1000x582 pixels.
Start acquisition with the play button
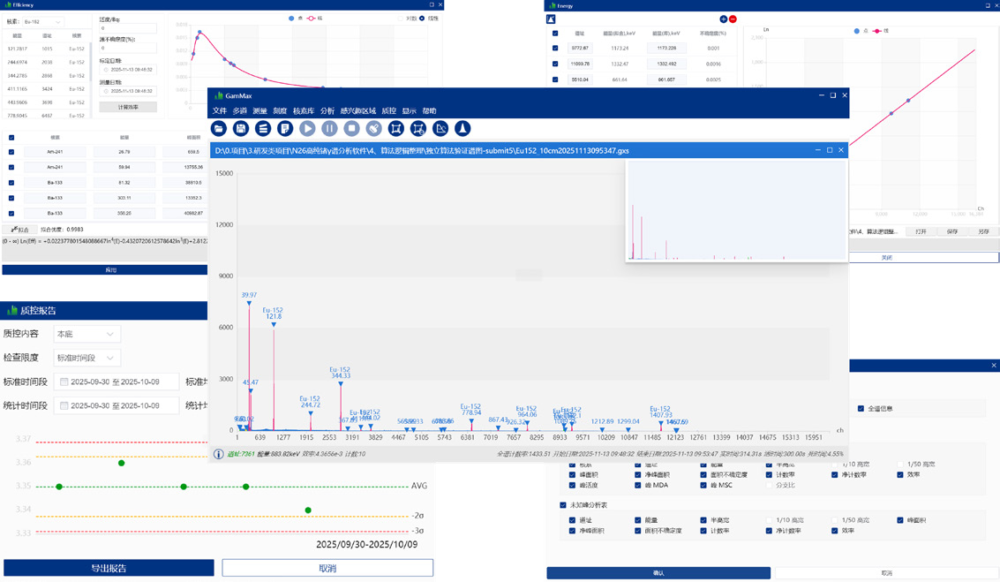tap(307, 129)
